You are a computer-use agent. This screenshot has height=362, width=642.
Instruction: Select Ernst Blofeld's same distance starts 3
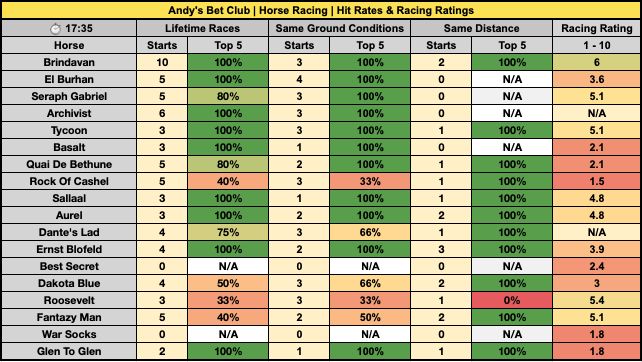(x=441, y=249)
